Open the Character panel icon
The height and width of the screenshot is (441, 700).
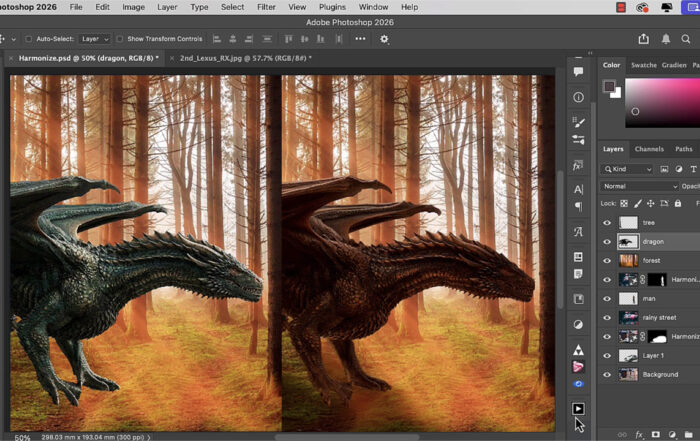point(578,188)
